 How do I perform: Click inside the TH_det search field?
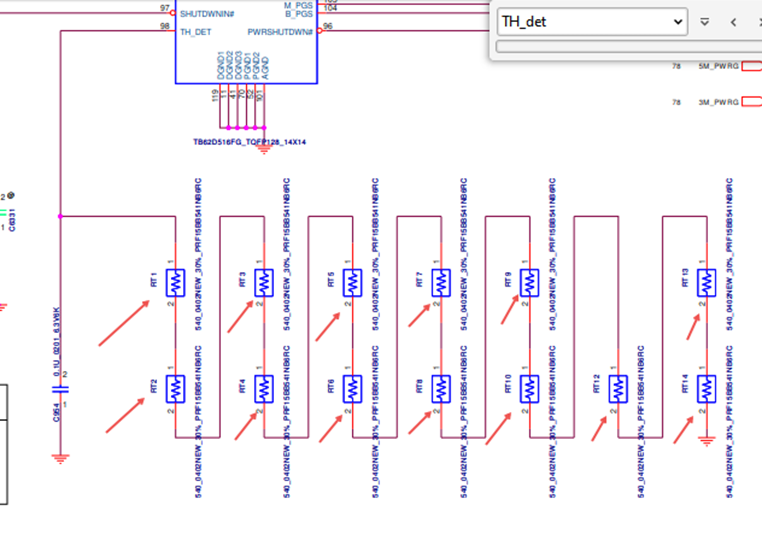tap(585, 21)
